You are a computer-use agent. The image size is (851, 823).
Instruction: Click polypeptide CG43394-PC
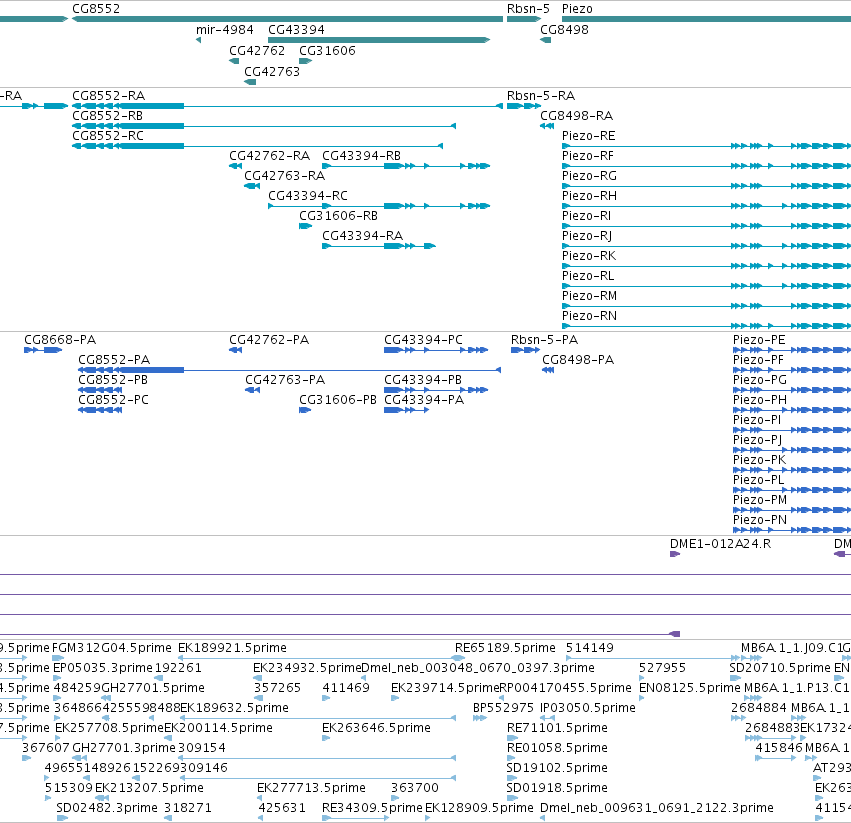point(423,340)
